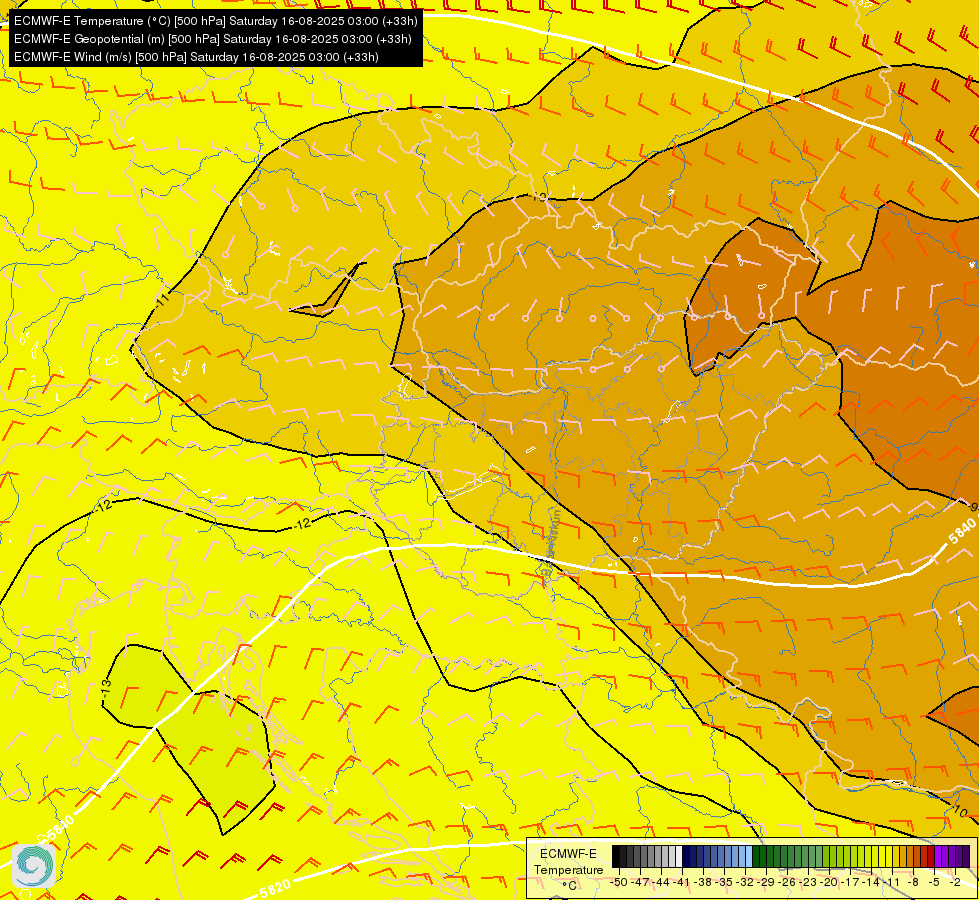The image size is (979, 900).
Task: Click the legend tick value -41
Action: [682, 883]
